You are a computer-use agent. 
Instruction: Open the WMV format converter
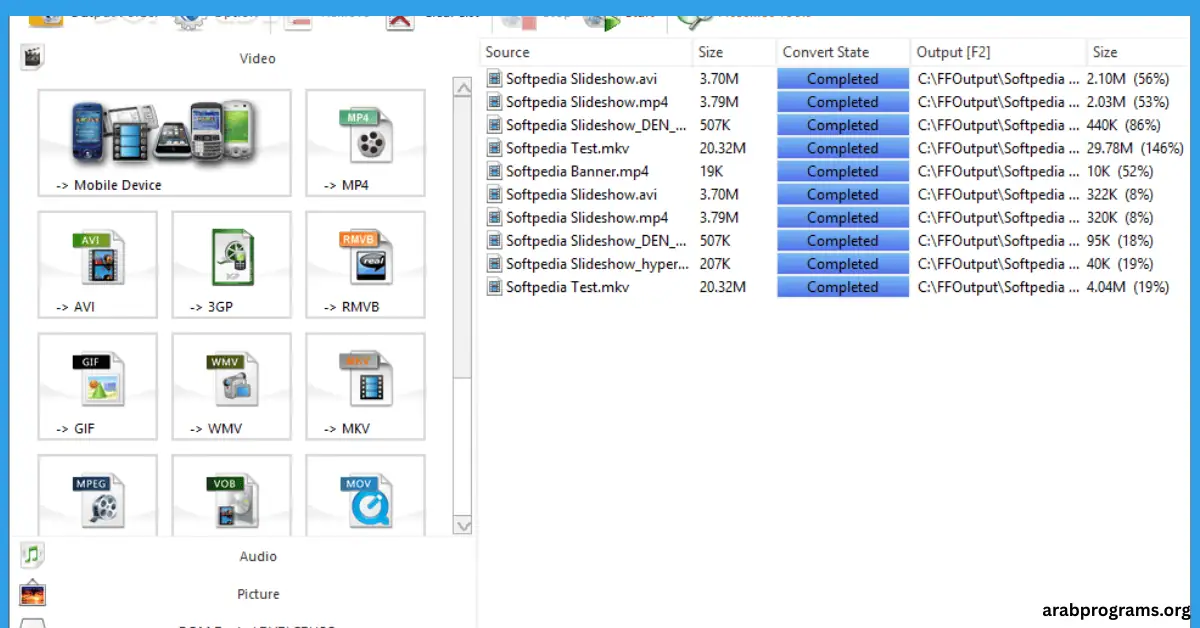coord(231,386)
